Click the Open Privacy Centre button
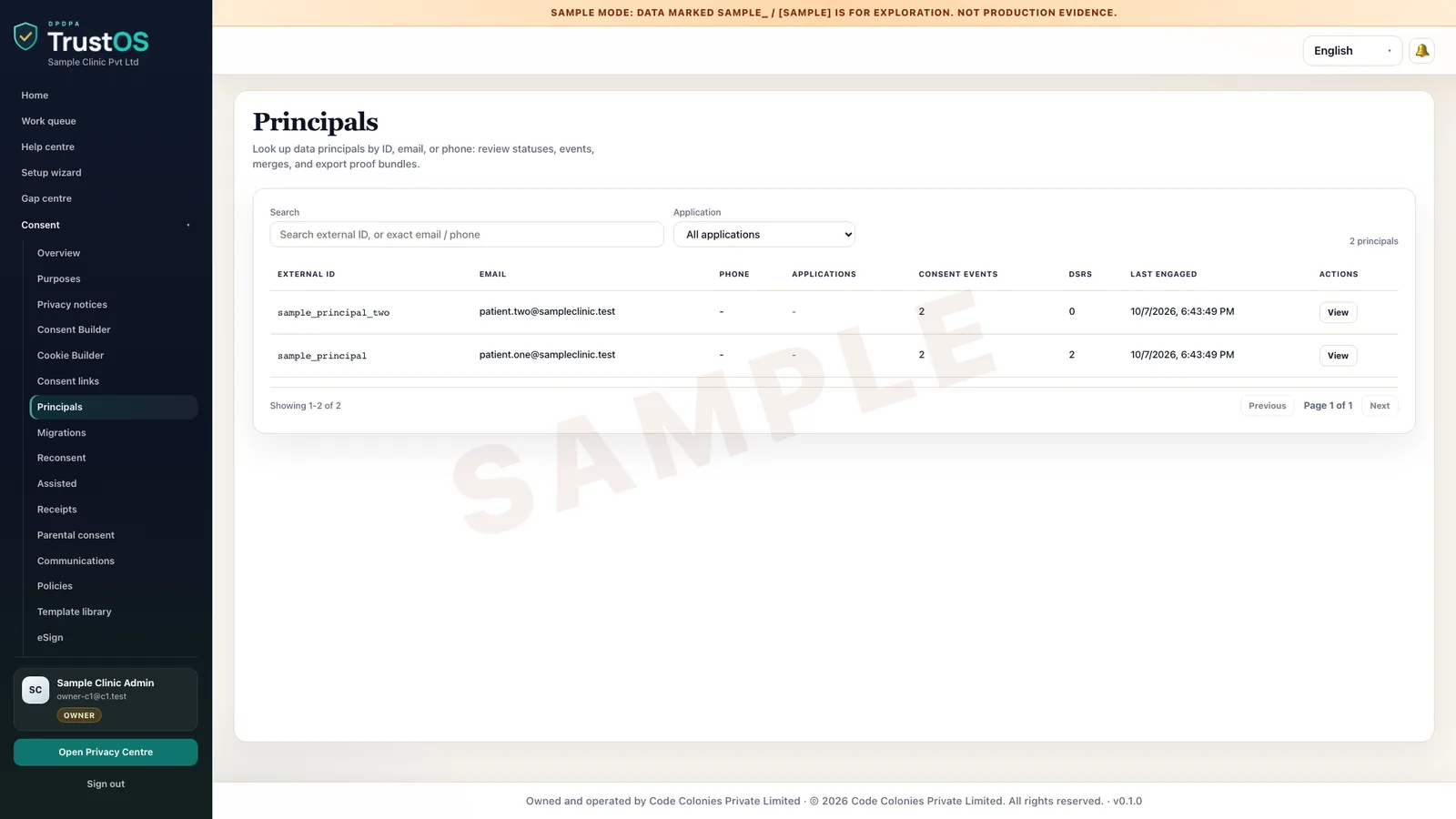 point(106,753)
